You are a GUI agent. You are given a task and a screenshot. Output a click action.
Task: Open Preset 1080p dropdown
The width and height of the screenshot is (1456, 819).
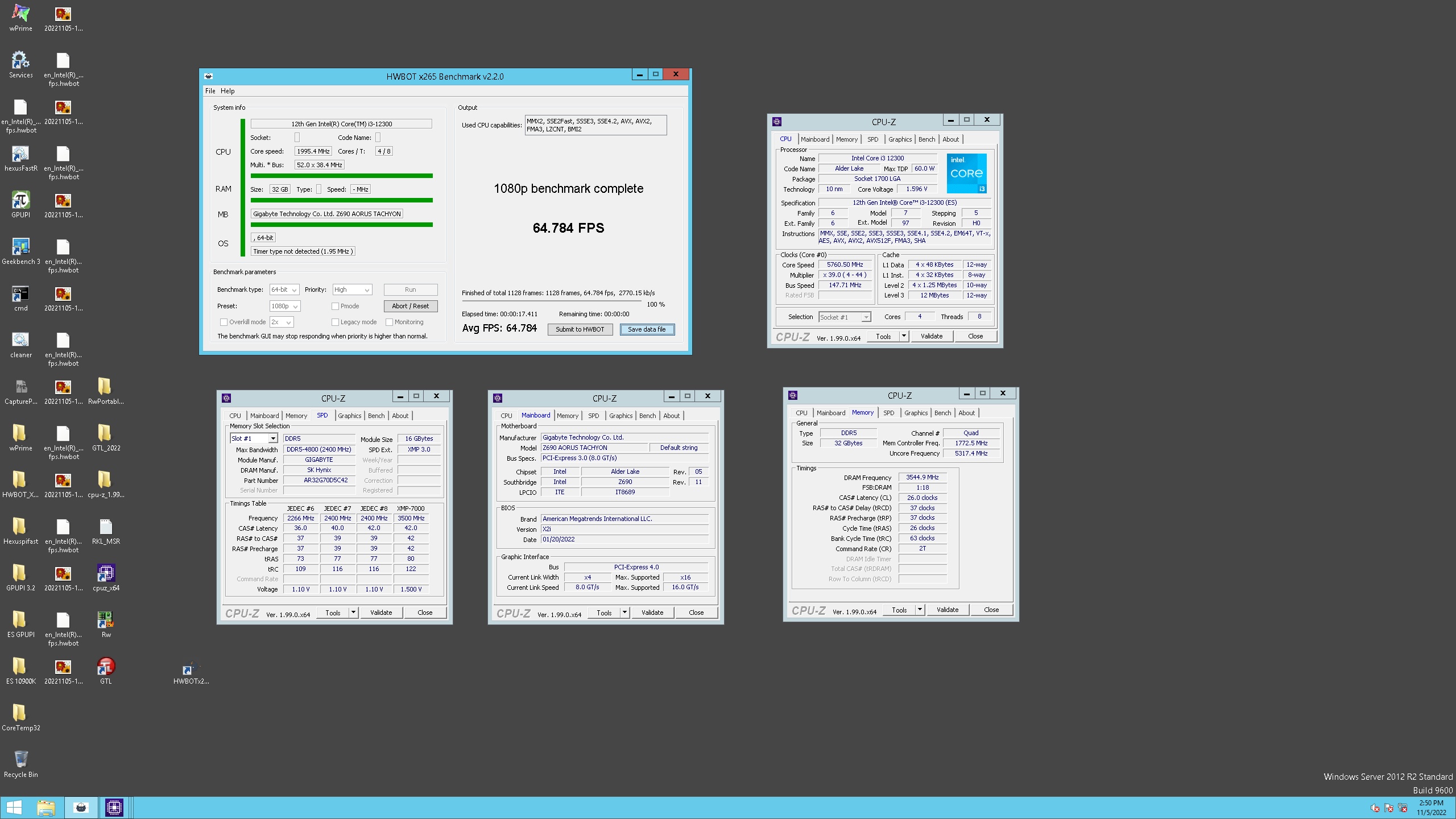[x=285, y=306]
